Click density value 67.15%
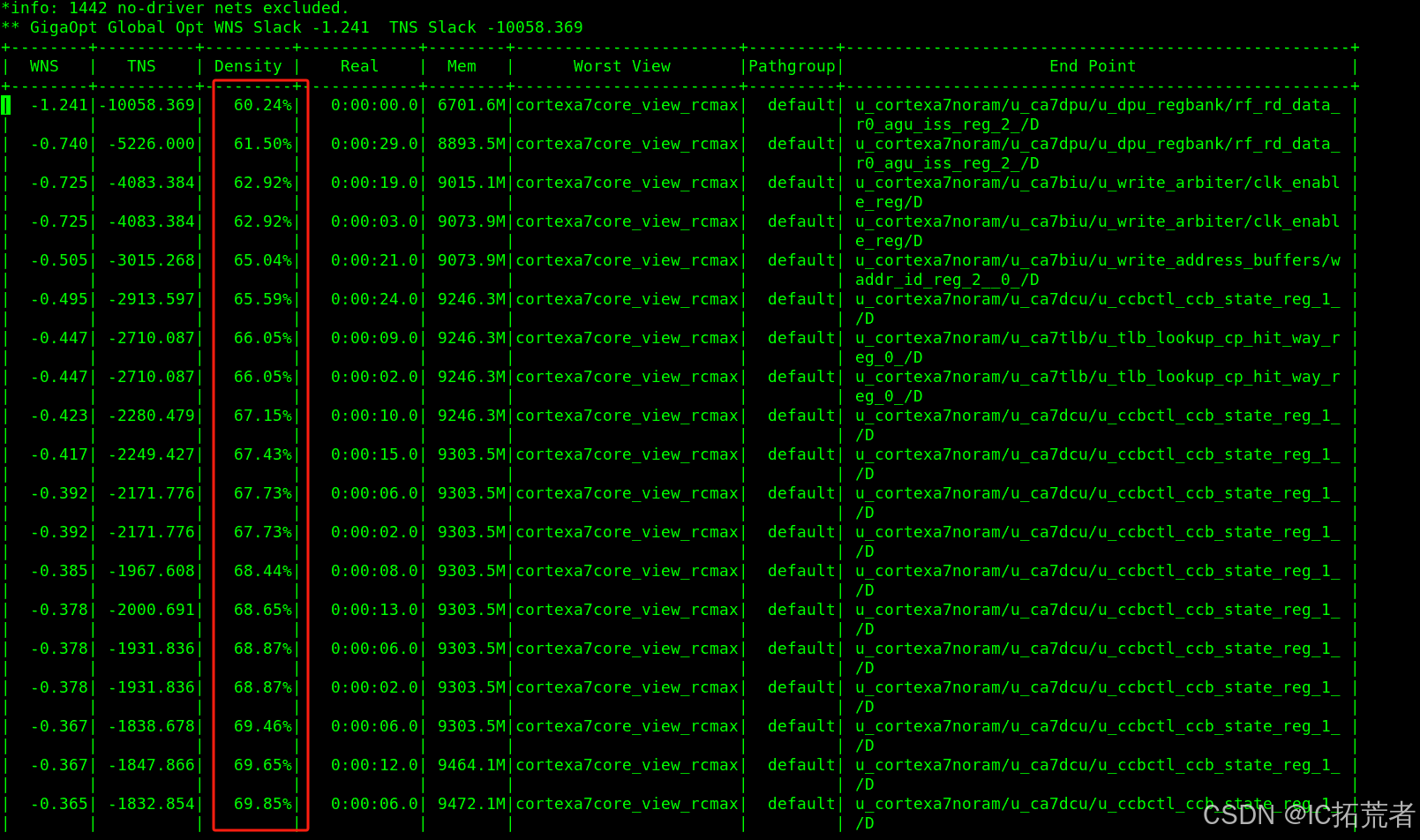This screenshot has width=1420, height=840. [x=262, y=416]
